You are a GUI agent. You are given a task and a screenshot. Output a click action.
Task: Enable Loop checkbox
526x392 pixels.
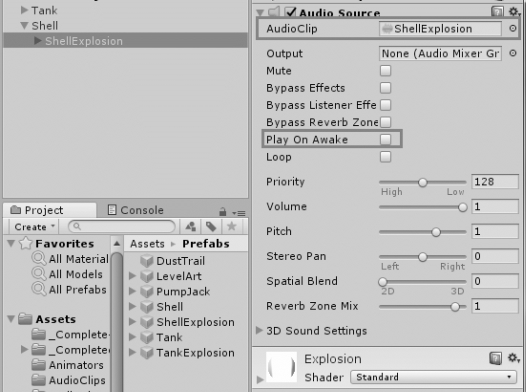[x=385, y=157]
